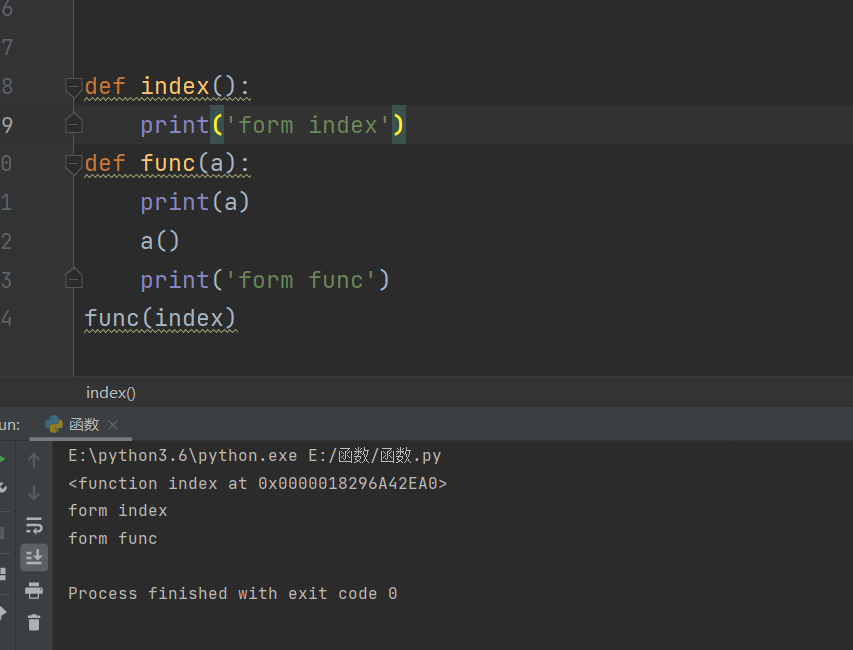853x650 pixels.
Task: Go up the stack trace arrow
Action: [x=34, y=460]
